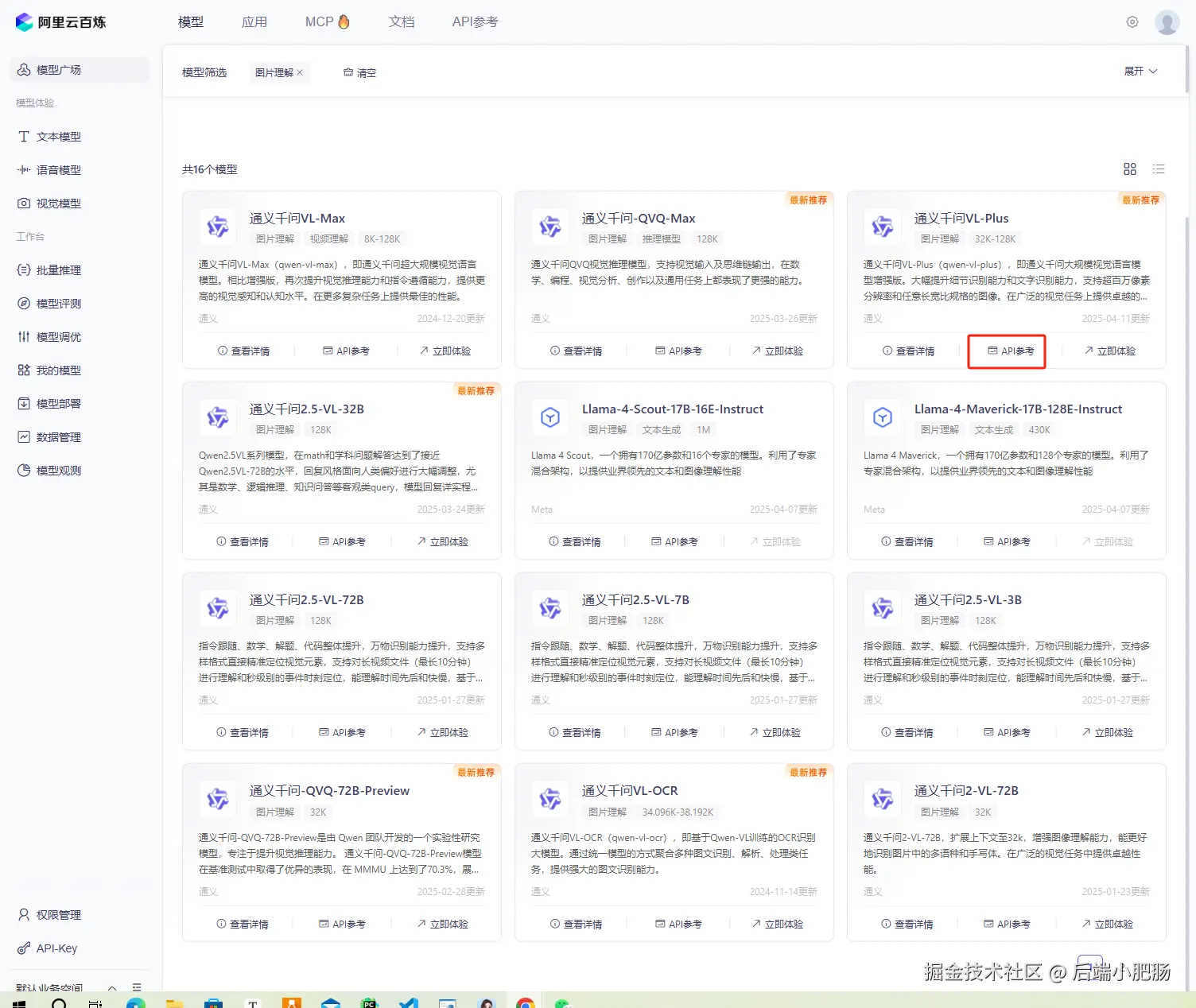Click the 通义千问2-VL-72B model title

pyautogui.click(x=966, y=791)
